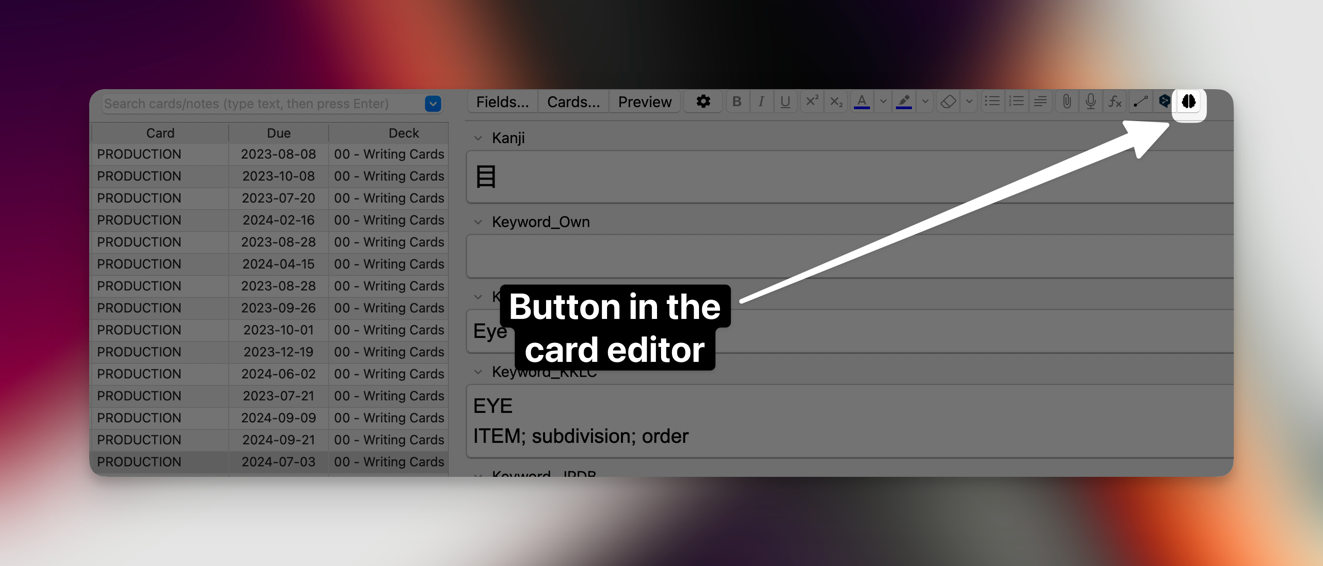Viewport: 1323px width, 566px height.
Task: Toggle italic formatting
Action: pyautogui.click(x=761, y=102)
